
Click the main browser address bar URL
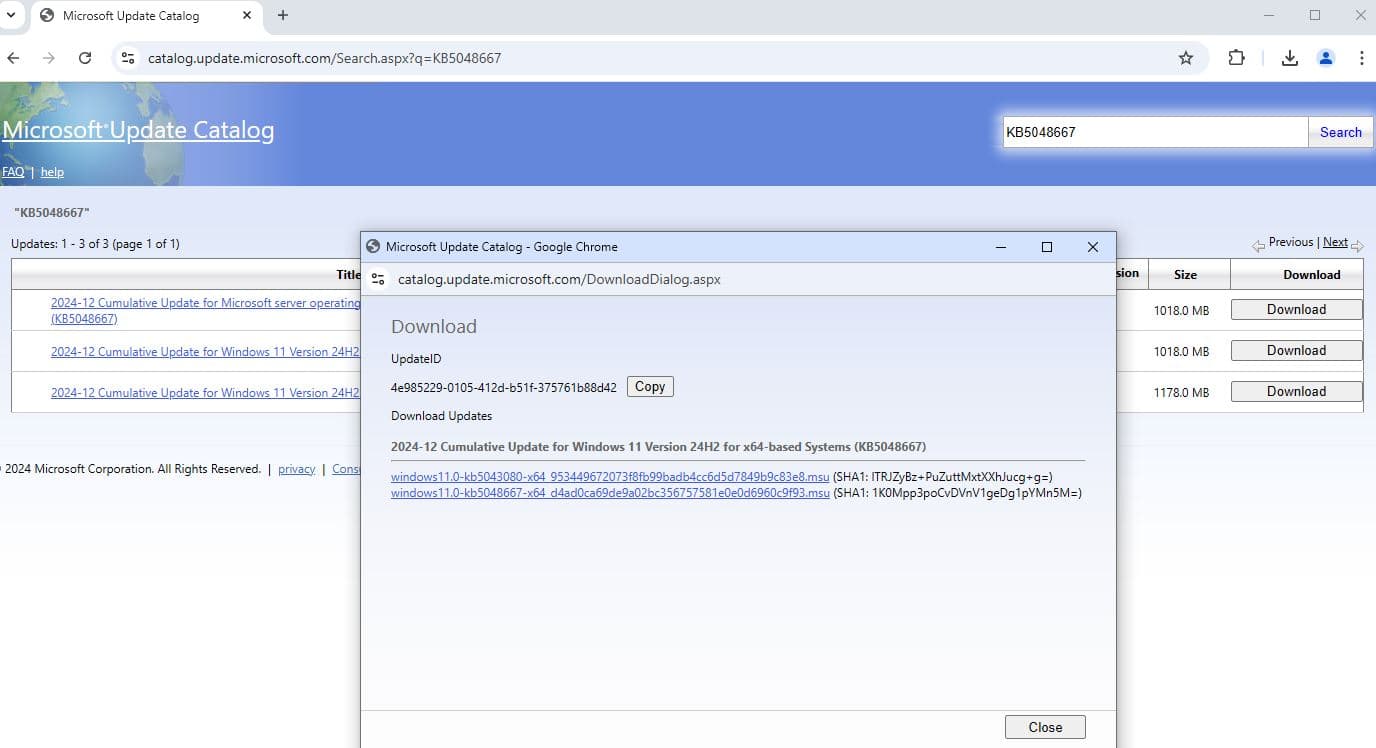(x=325, y=58)
